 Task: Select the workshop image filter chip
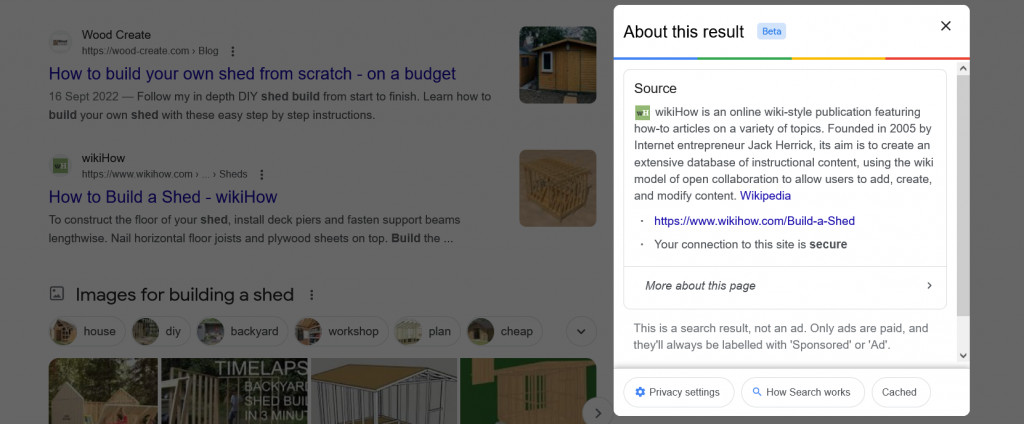pos(341,331)
